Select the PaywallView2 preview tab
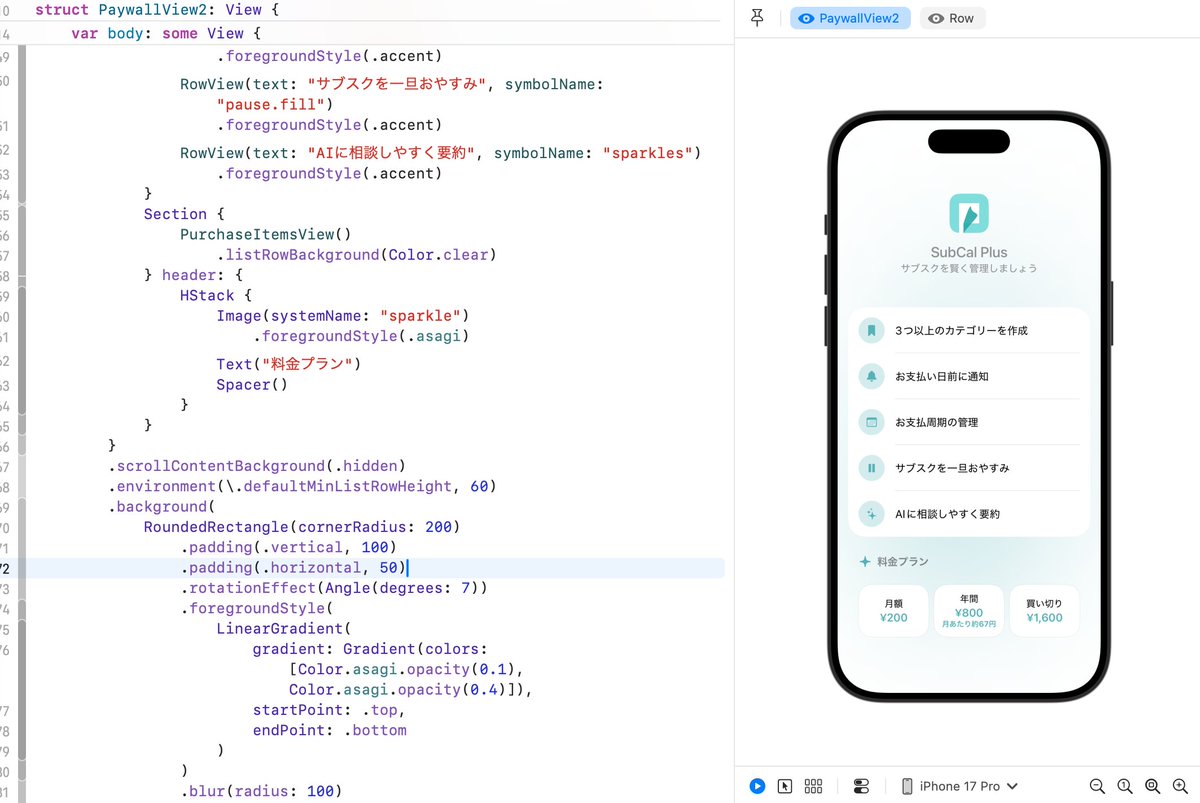This screenshot has height=803, width=1200. [850, 18]
